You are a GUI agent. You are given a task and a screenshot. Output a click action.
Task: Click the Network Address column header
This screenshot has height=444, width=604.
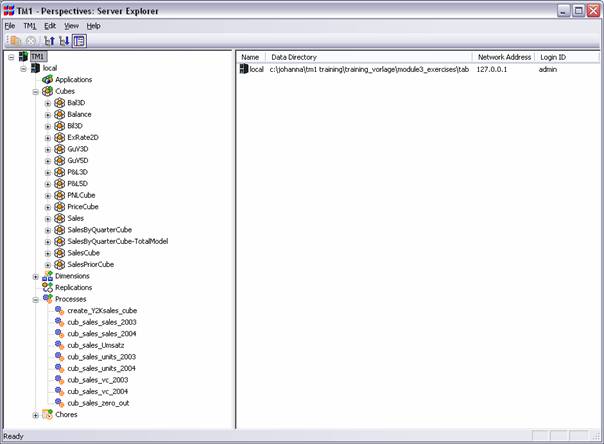[503, 57]
